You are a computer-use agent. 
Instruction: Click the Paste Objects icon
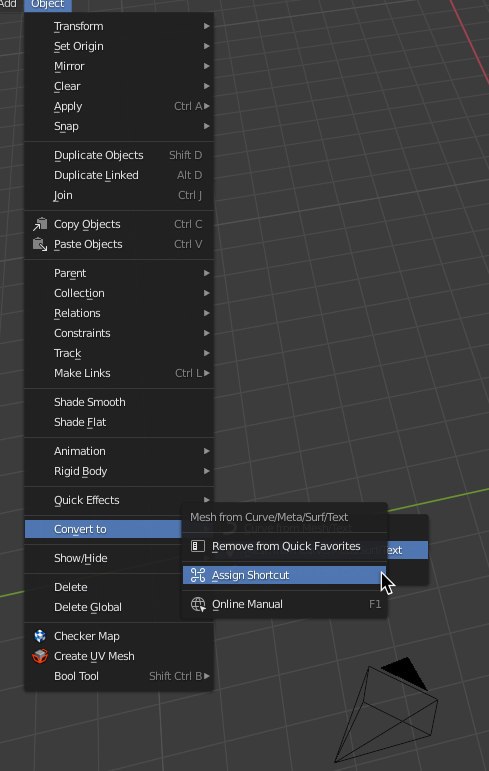pyautogui.click(x=40, y=244)
